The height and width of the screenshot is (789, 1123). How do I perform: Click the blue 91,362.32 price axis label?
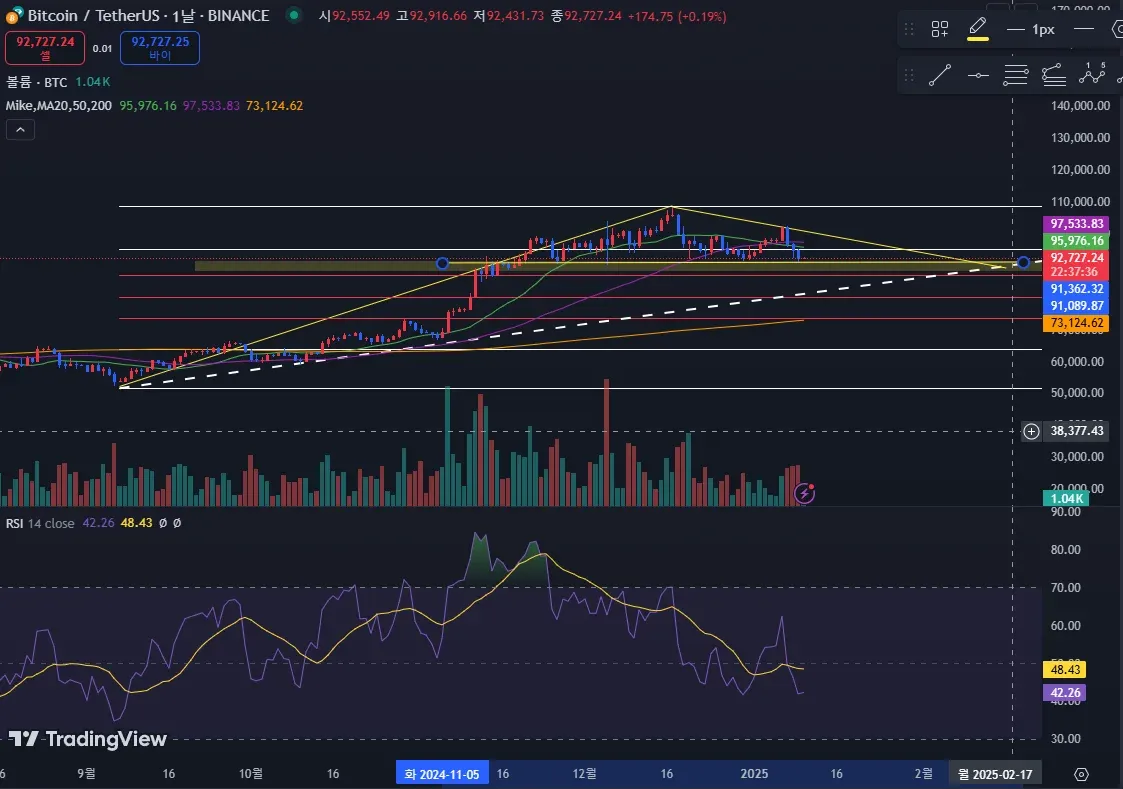1076,289
